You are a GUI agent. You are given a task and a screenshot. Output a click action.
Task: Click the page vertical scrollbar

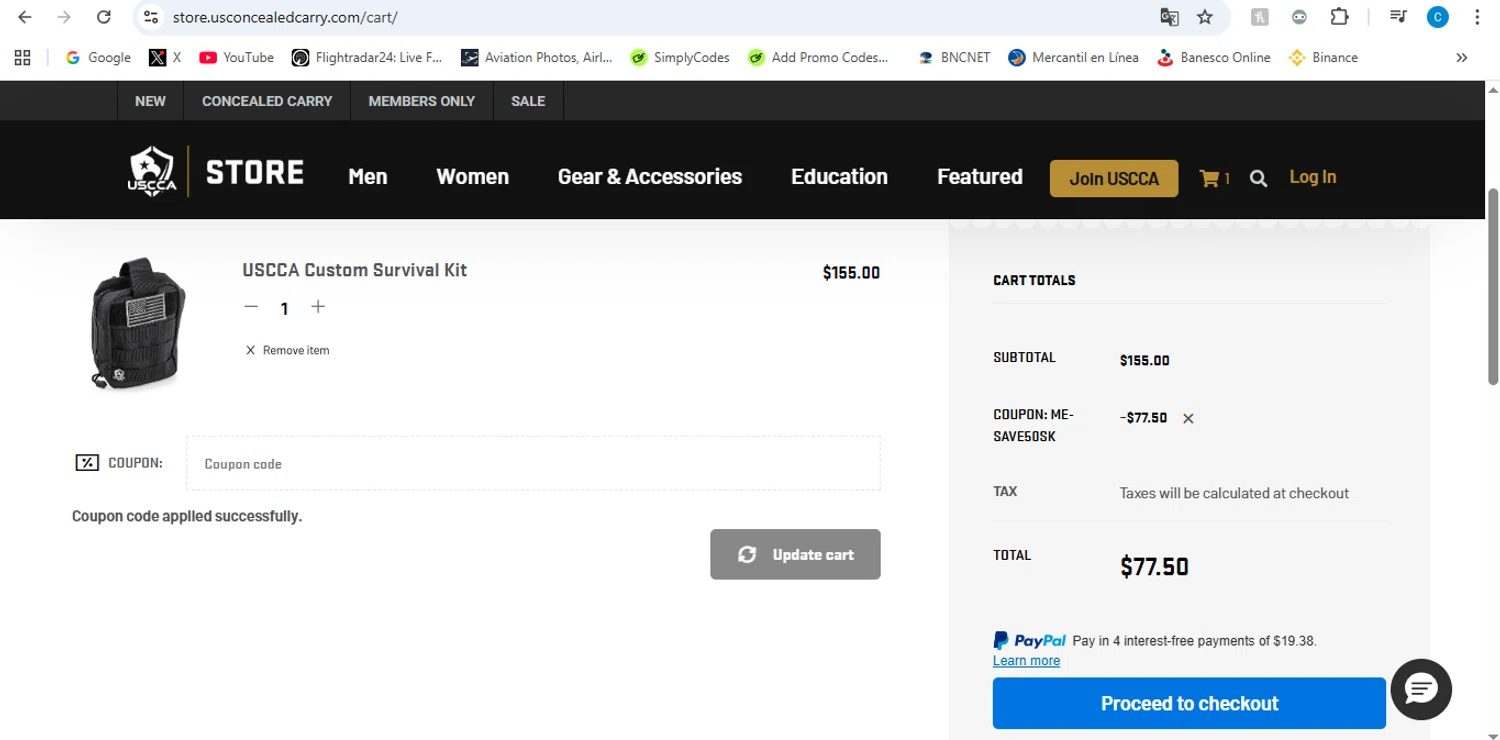(1493, 285)
